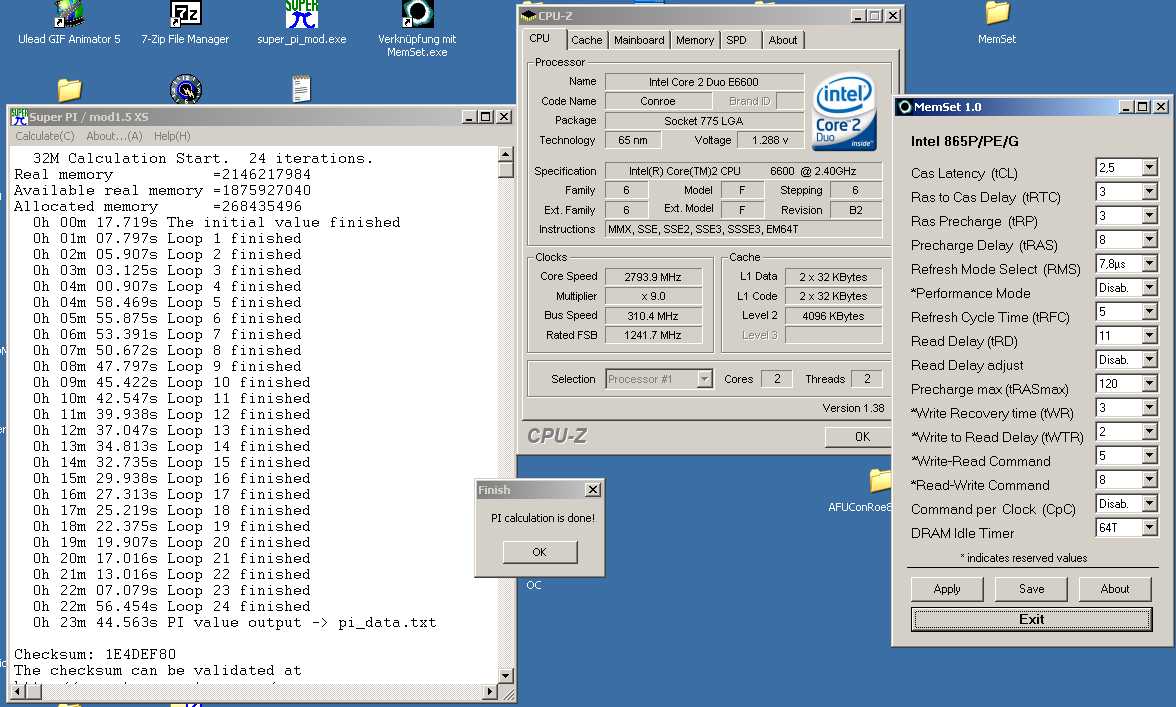Switch to the About tab in CPU-Z
Viewport: 1176px width, 707px height.
point(782,40)
